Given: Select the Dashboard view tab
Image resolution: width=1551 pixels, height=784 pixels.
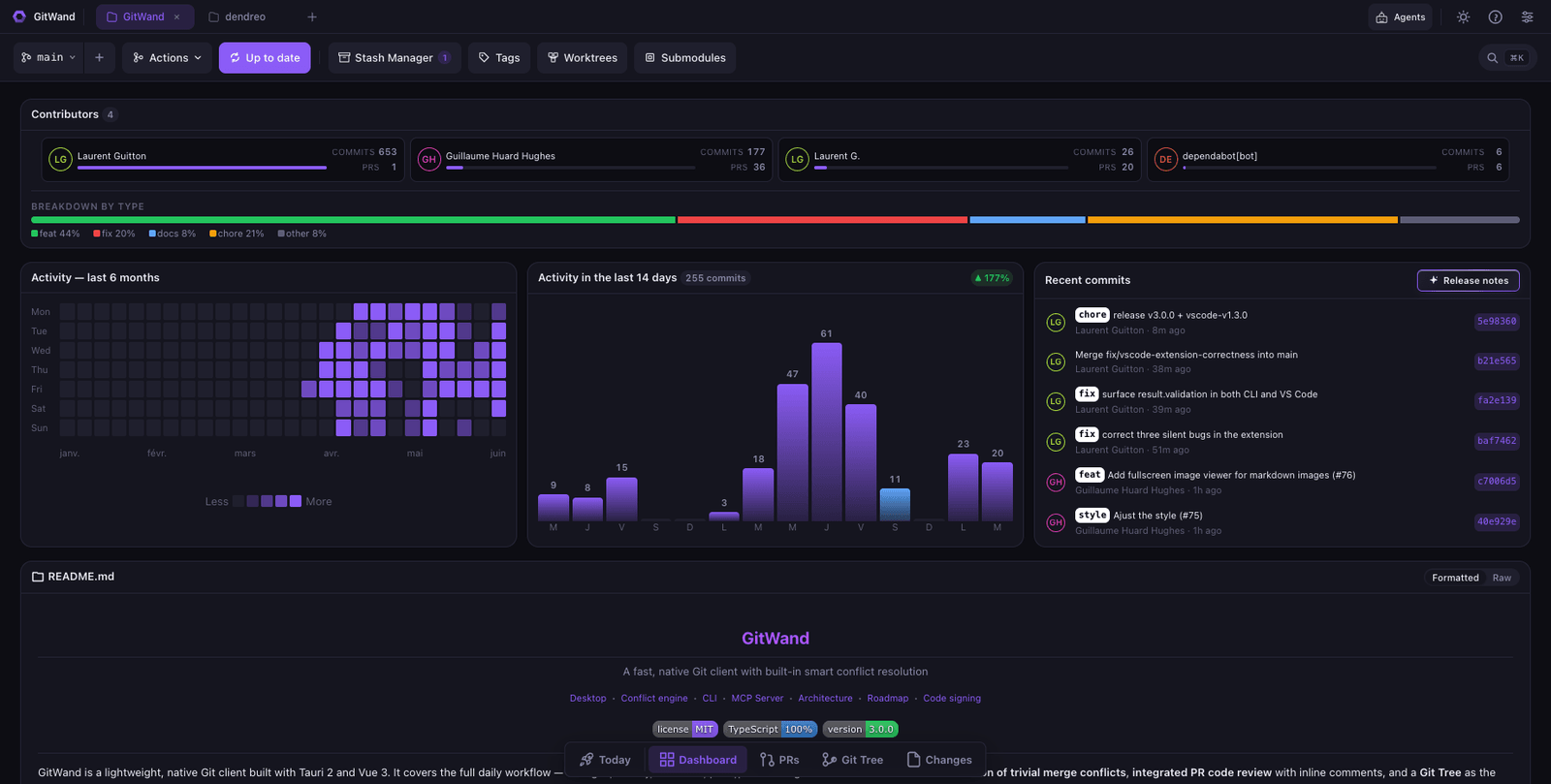Looking at the screenshot, I should pyautogui.click(x=698, y=760).
